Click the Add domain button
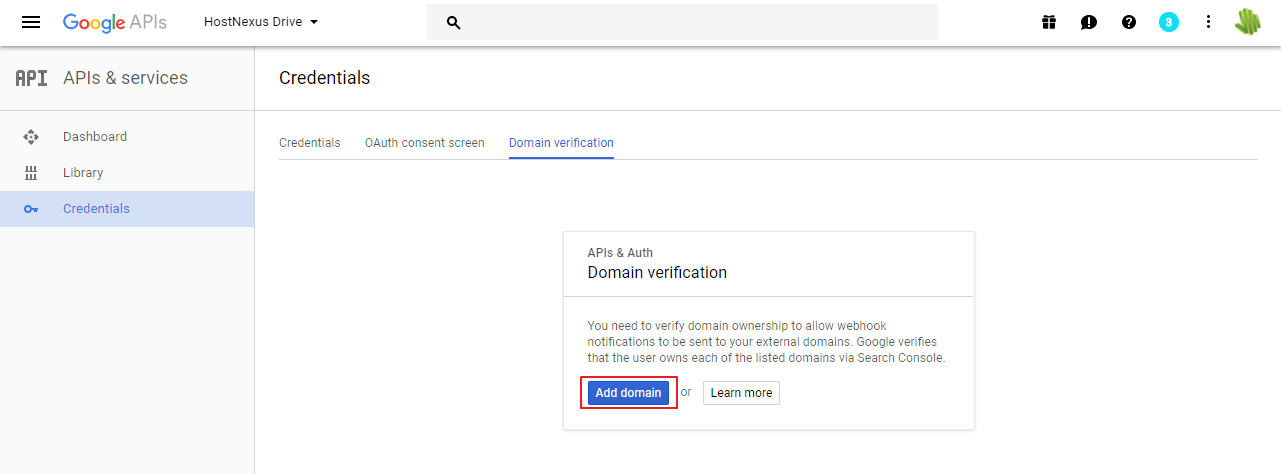This screenshot has height=474, width=1281. coord(628,393)
